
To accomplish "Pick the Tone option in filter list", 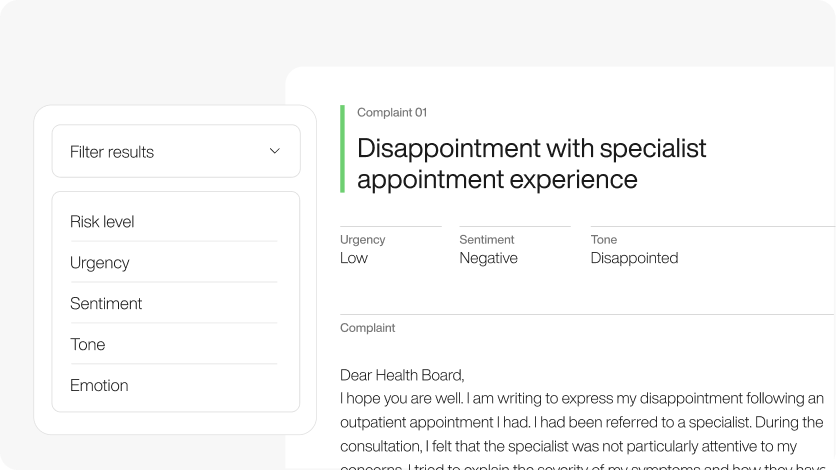I will coord(88,345).
